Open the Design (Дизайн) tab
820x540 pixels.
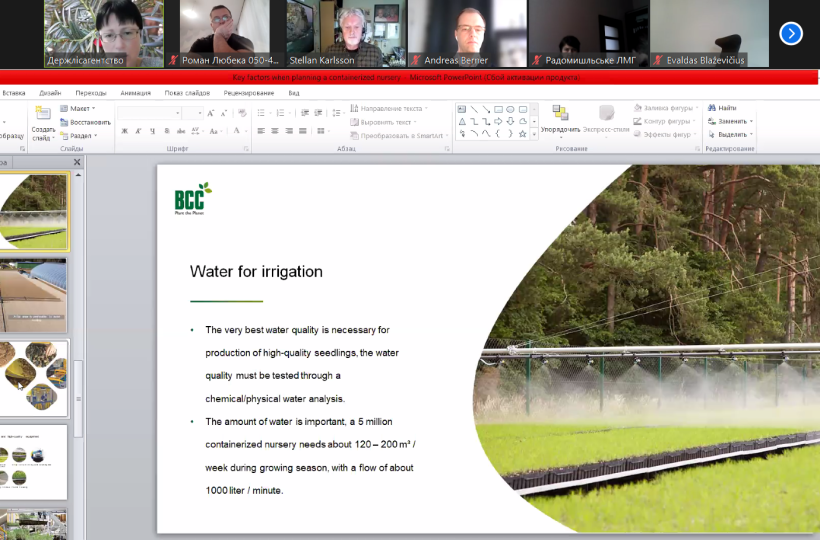tap(50, 93)
